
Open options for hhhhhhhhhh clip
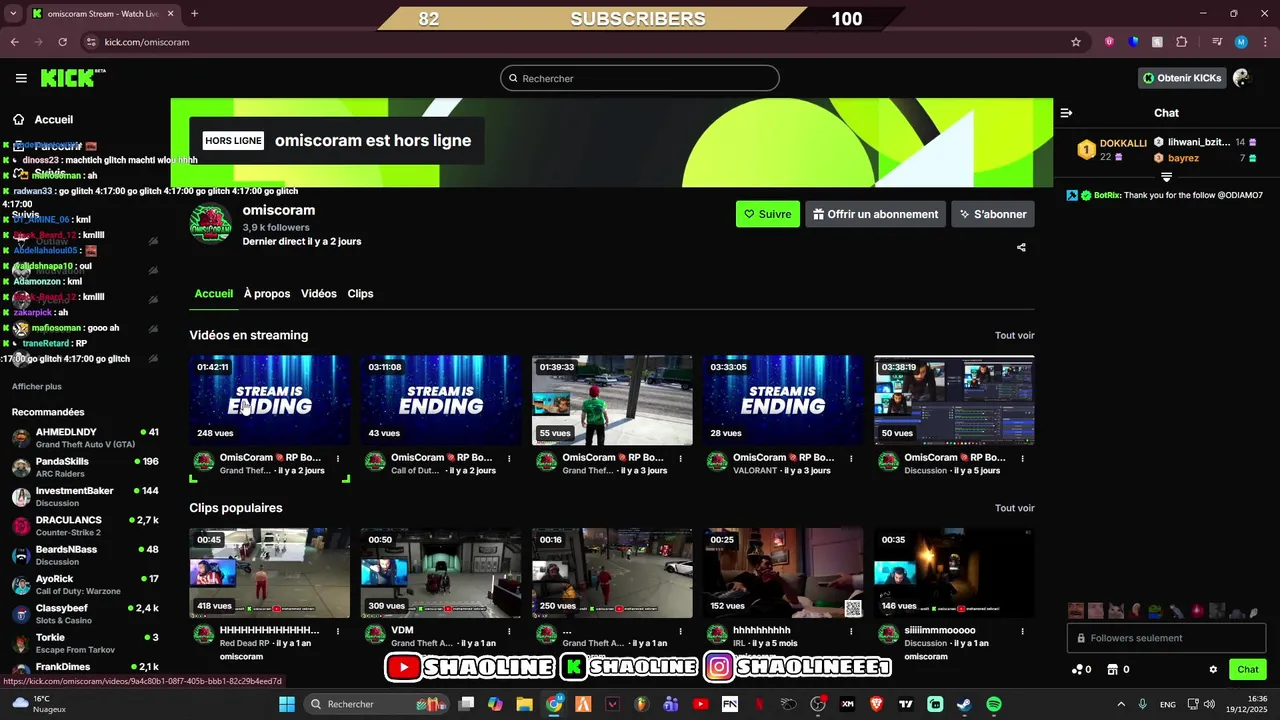tap(851, 631)
